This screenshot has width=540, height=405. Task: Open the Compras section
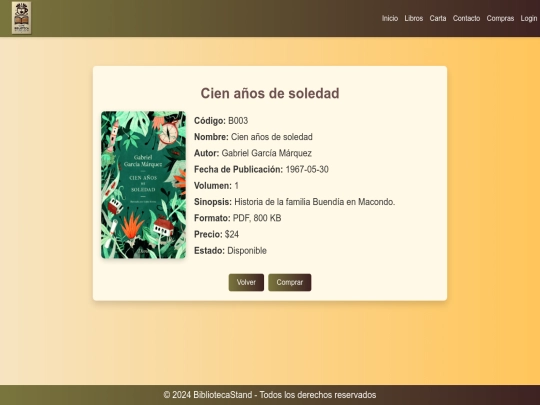[500, 18]
